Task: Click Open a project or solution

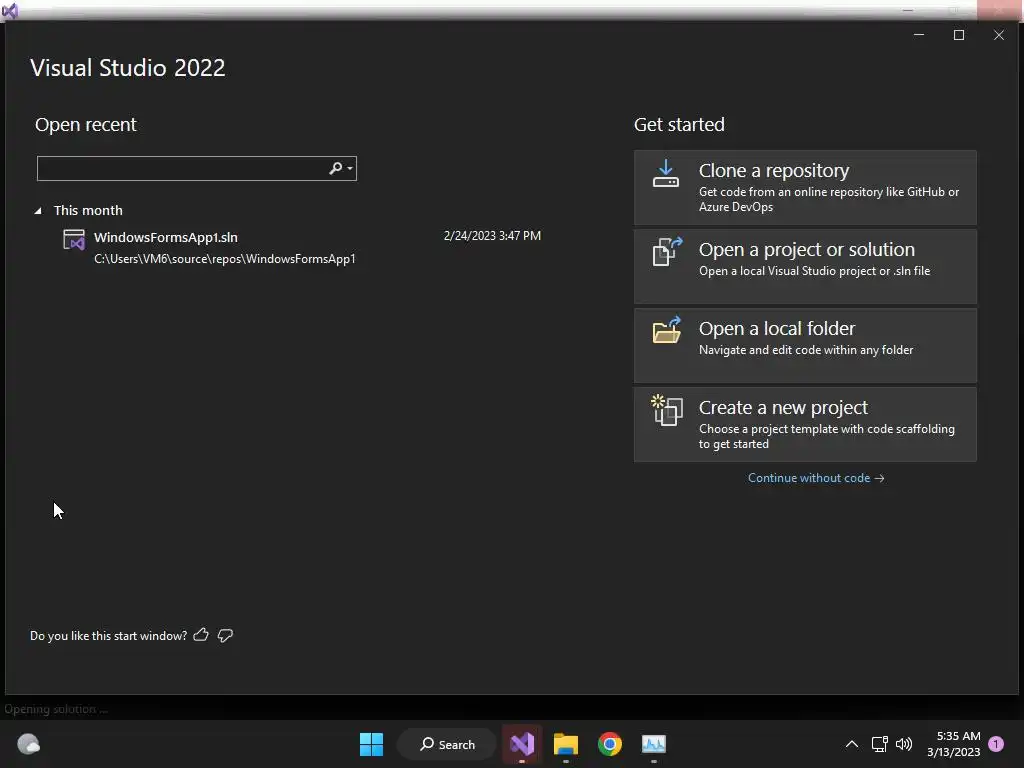Action: tap(805, 266)
